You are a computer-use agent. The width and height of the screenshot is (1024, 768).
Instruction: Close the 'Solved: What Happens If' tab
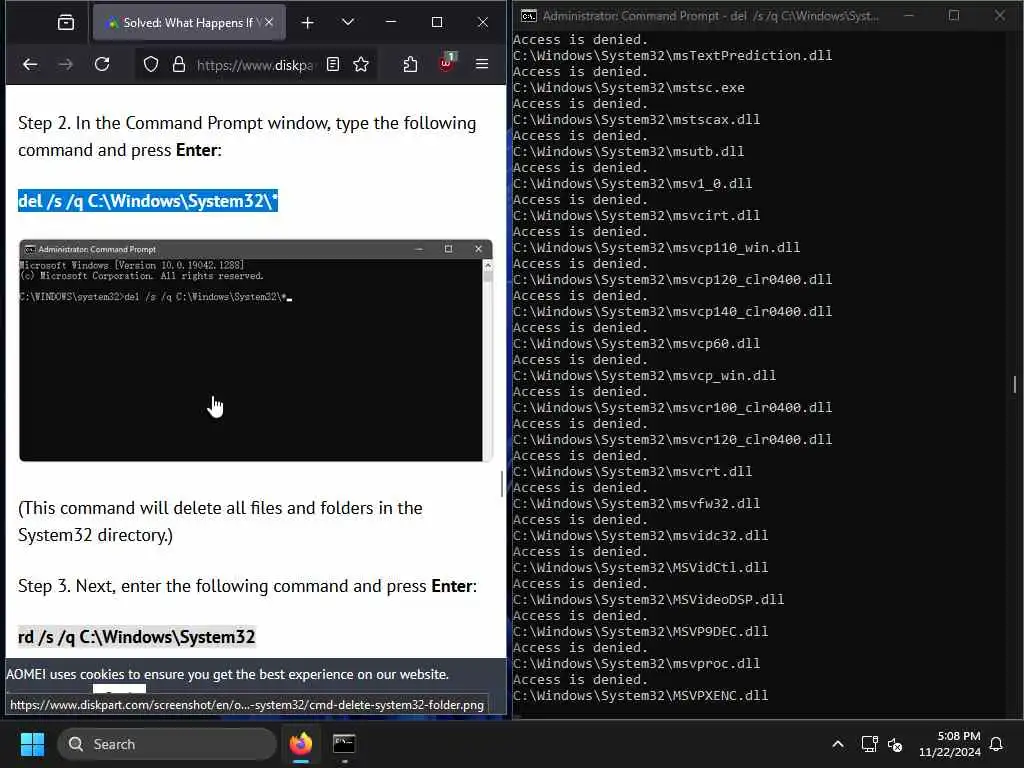point(269,22)
